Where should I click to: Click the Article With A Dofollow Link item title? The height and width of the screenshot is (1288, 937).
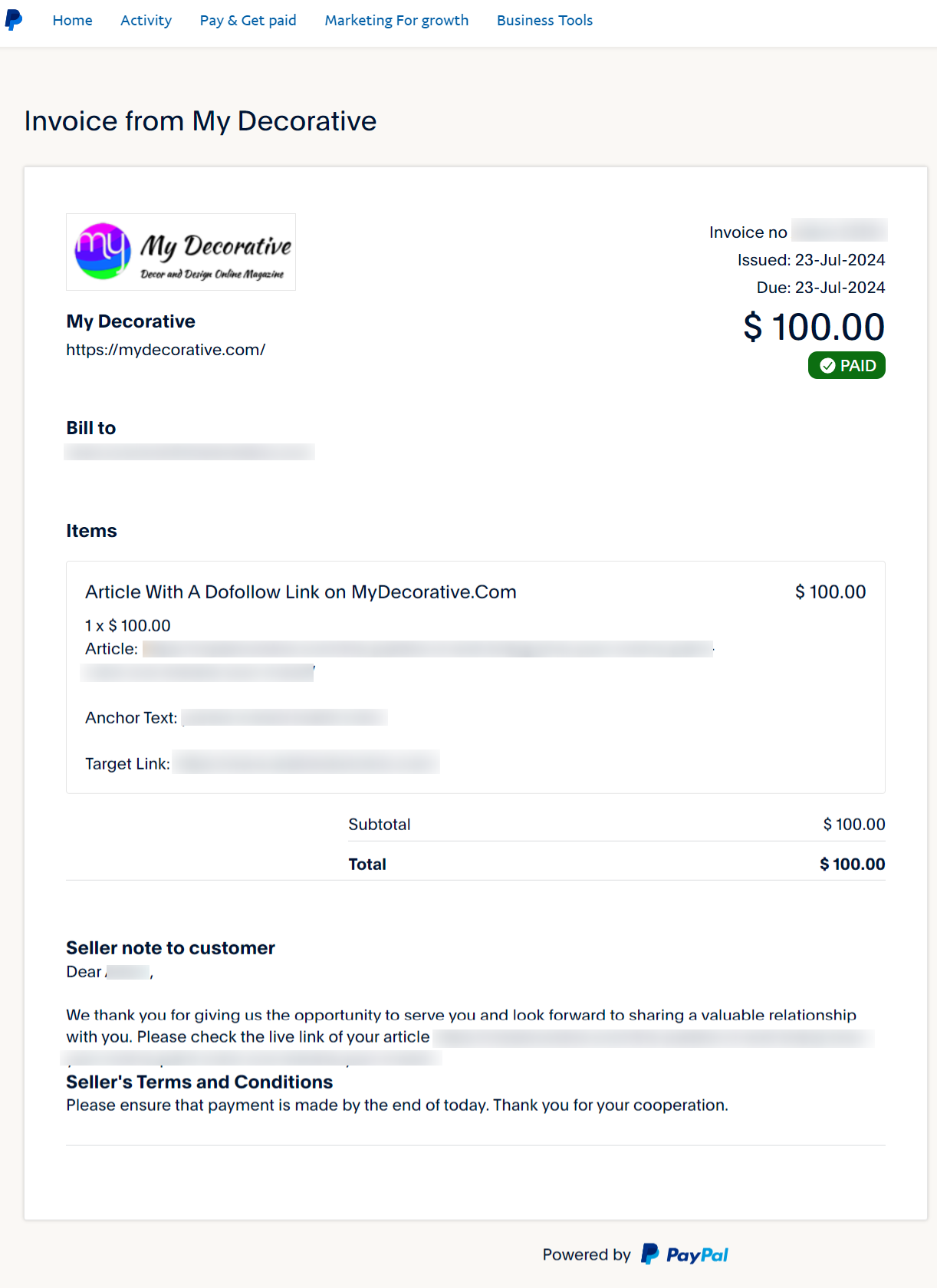coord(301,592)
